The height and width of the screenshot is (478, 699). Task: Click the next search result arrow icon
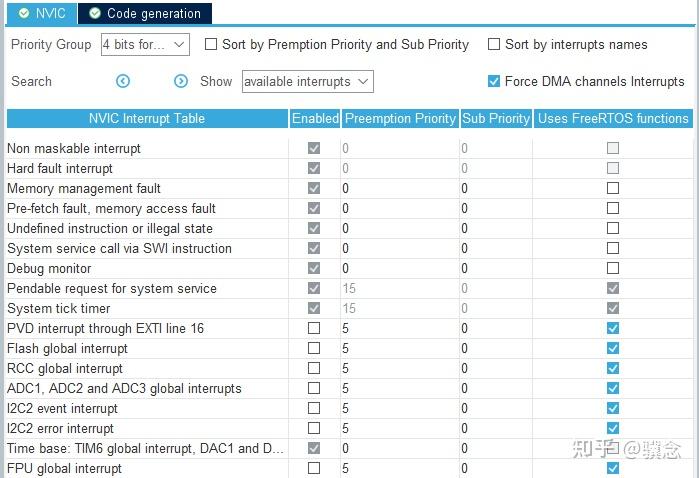pos(181,81)
